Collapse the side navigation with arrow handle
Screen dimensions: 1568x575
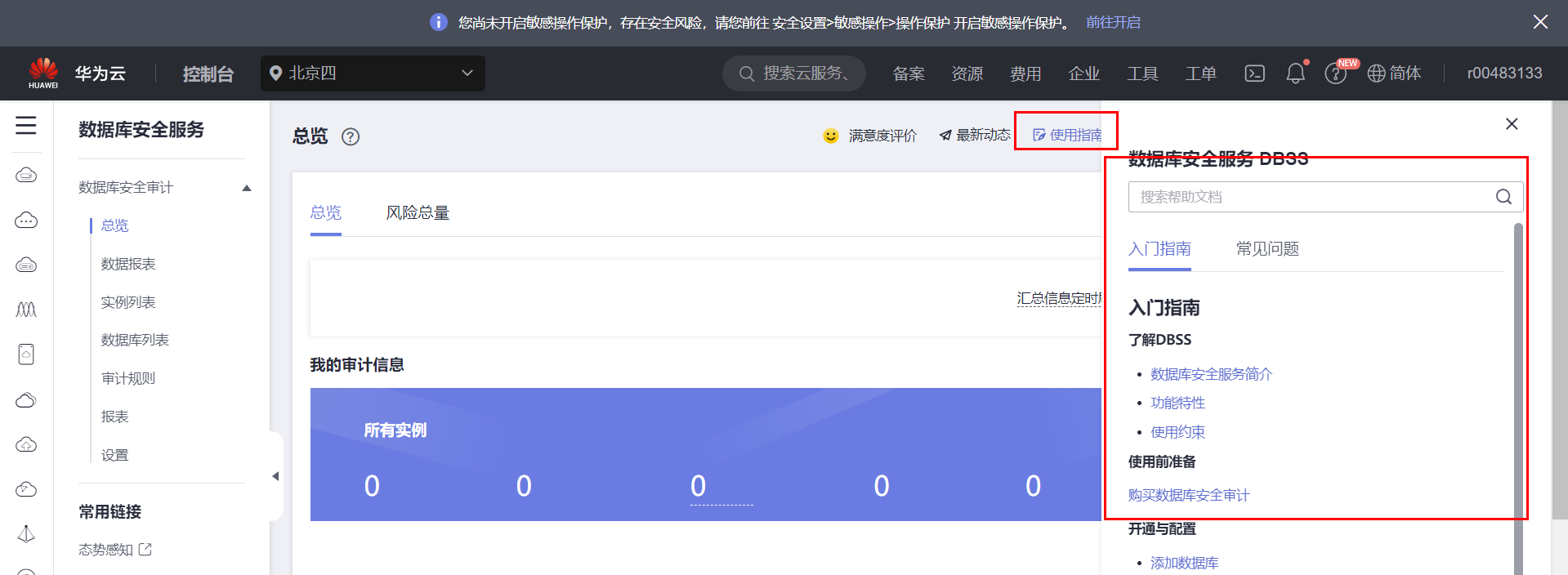coord(275,476)
